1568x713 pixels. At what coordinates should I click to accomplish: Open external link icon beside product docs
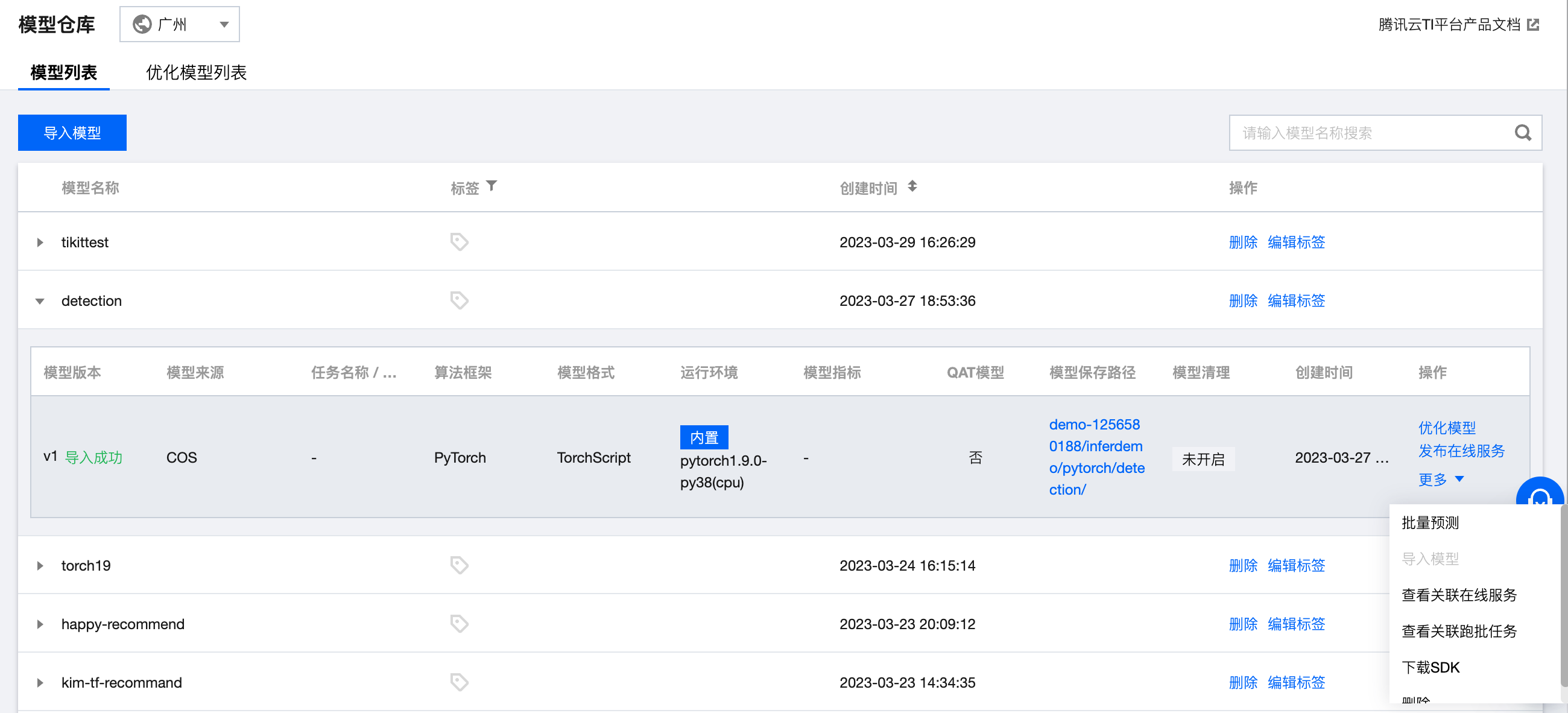click(x=1533, y=24)
